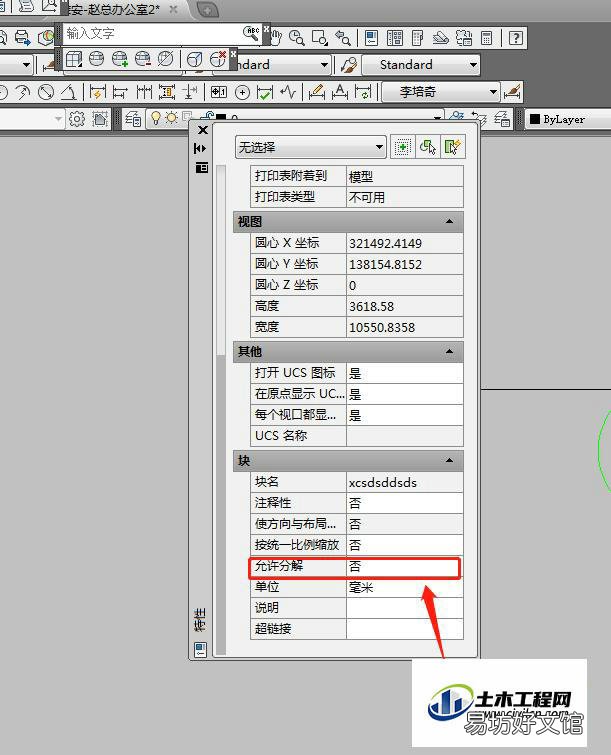Toggle auto-hide on Properties palette

(200, 148)
